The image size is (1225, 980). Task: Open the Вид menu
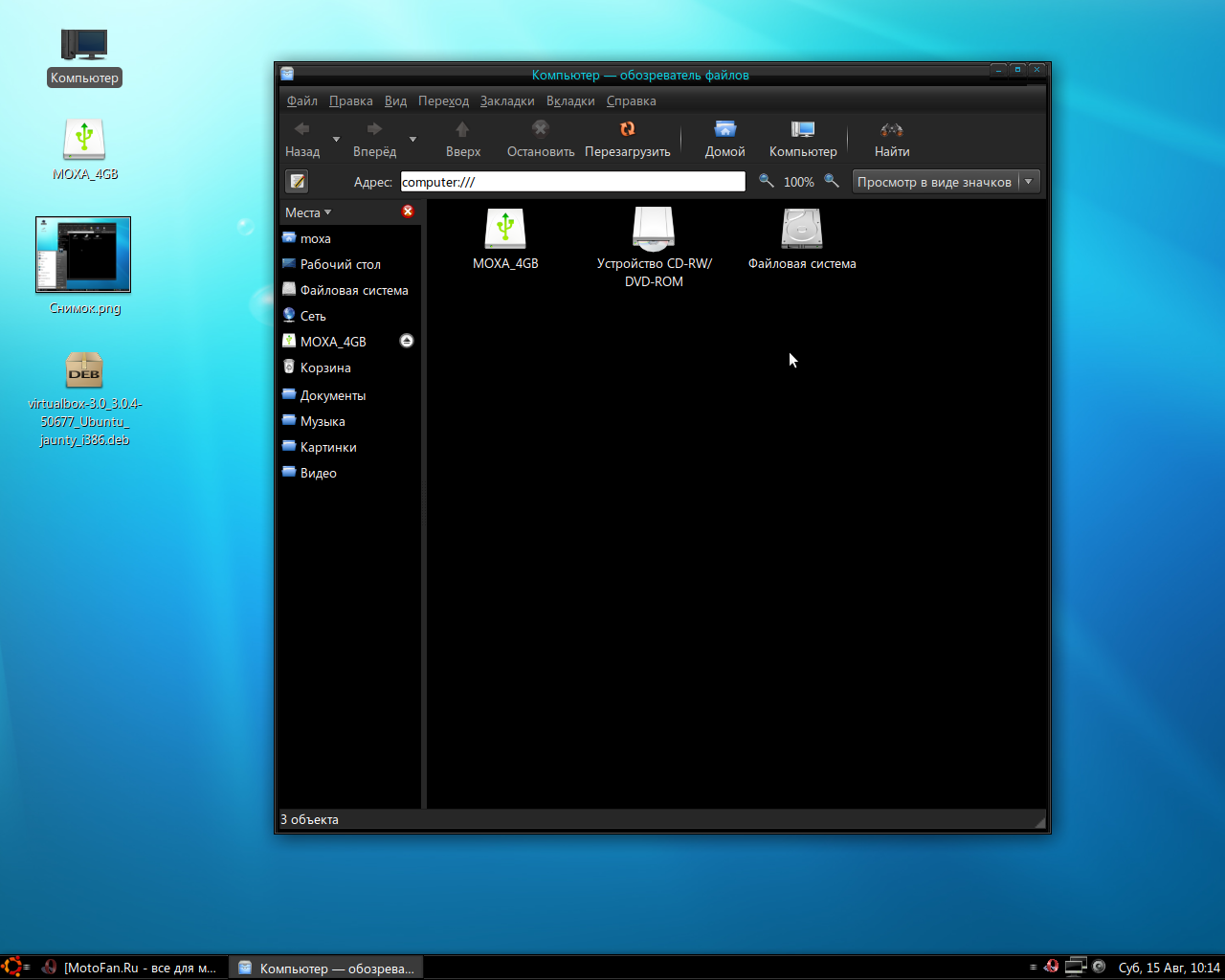pyautogui.click(x=395, y=100)
